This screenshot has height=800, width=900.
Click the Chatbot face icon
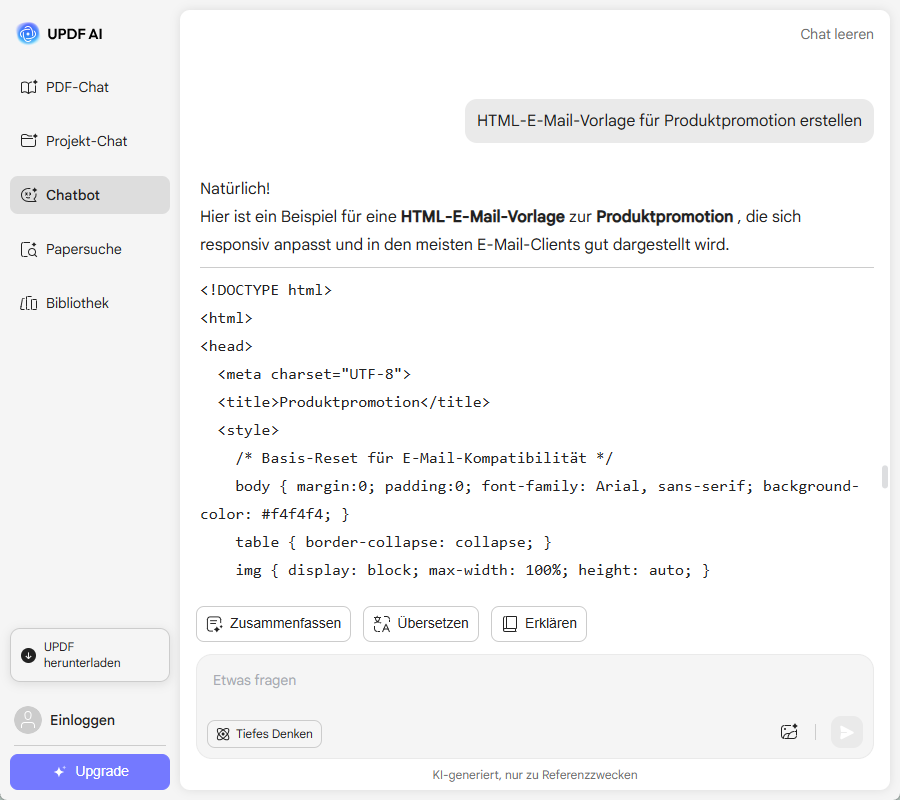point(29,195)
